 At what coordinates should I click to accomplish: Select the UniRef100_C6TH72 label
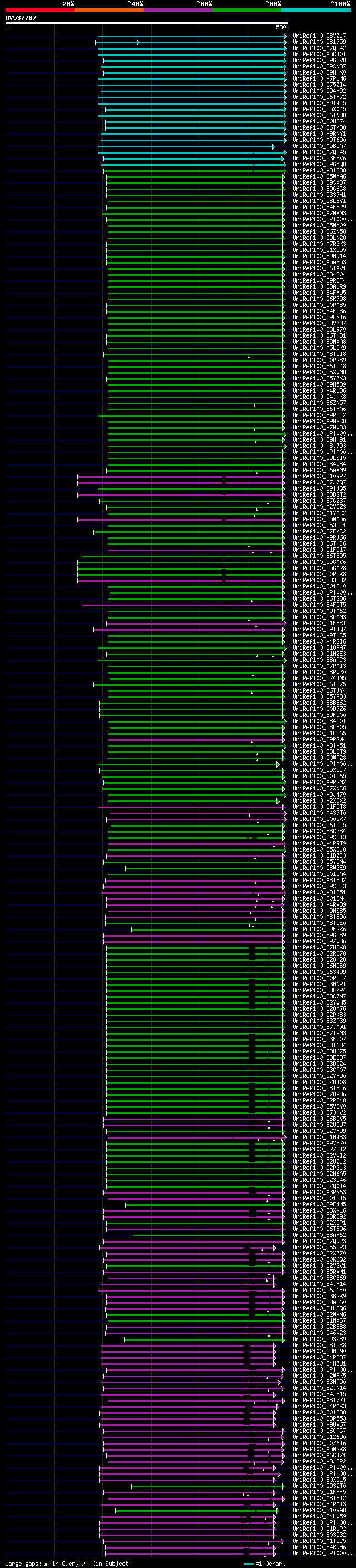click(x=319, y=97)
